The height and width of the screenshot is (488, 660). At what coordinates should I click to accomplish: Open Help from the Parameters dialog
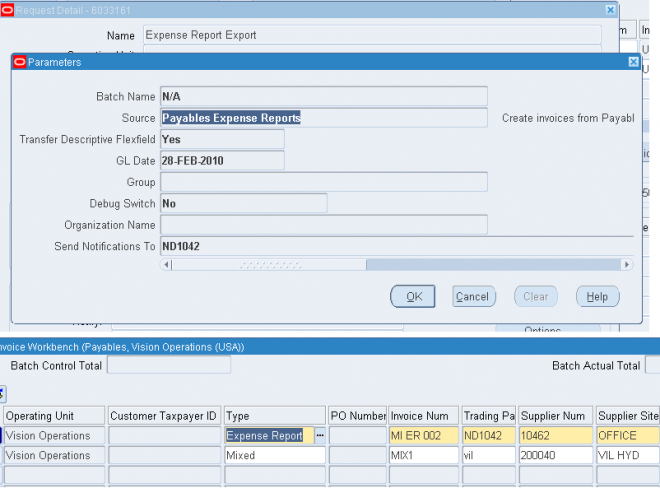(x=597, y=296)
